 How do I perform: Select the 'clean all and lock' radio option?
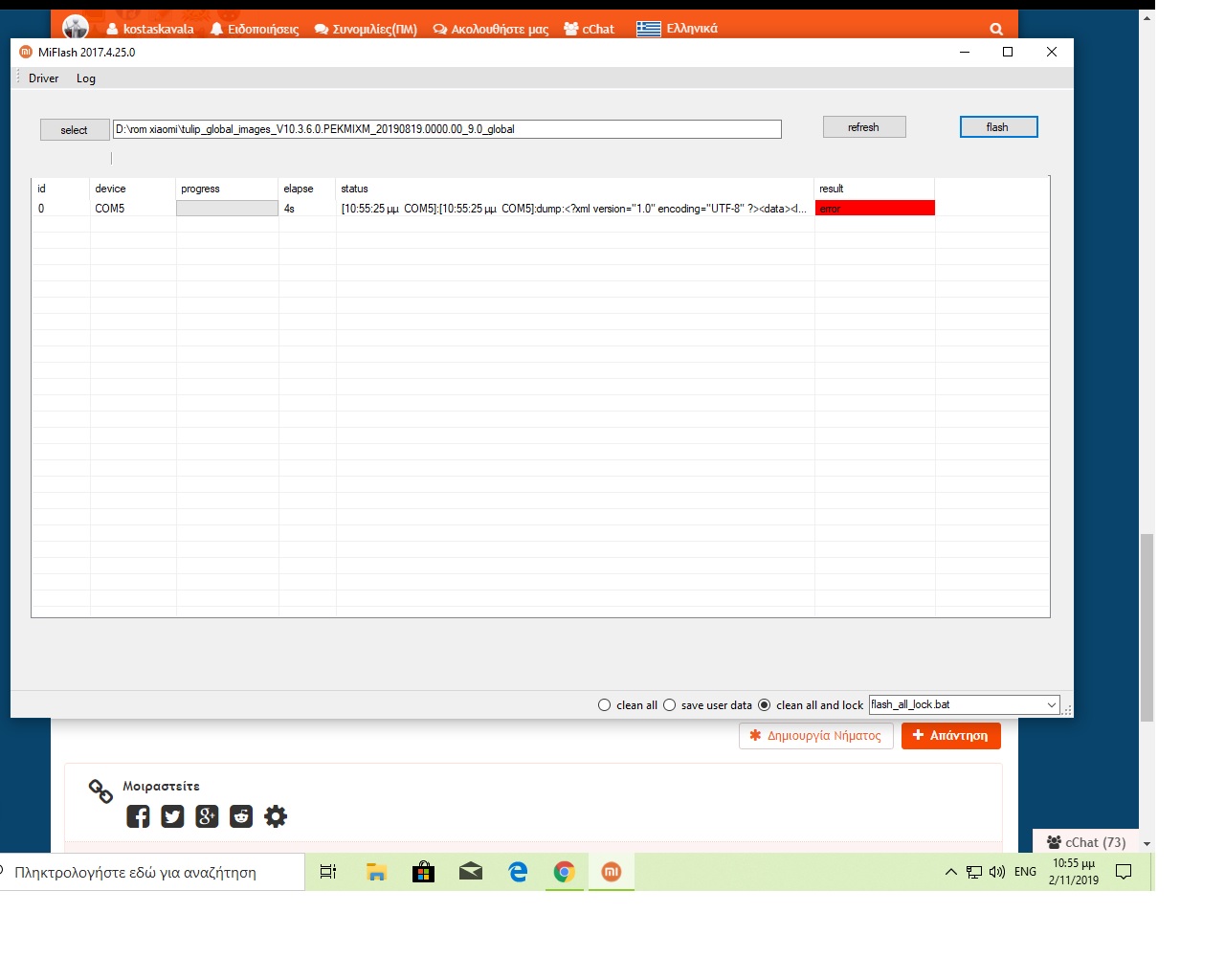(x=811, y=705)
